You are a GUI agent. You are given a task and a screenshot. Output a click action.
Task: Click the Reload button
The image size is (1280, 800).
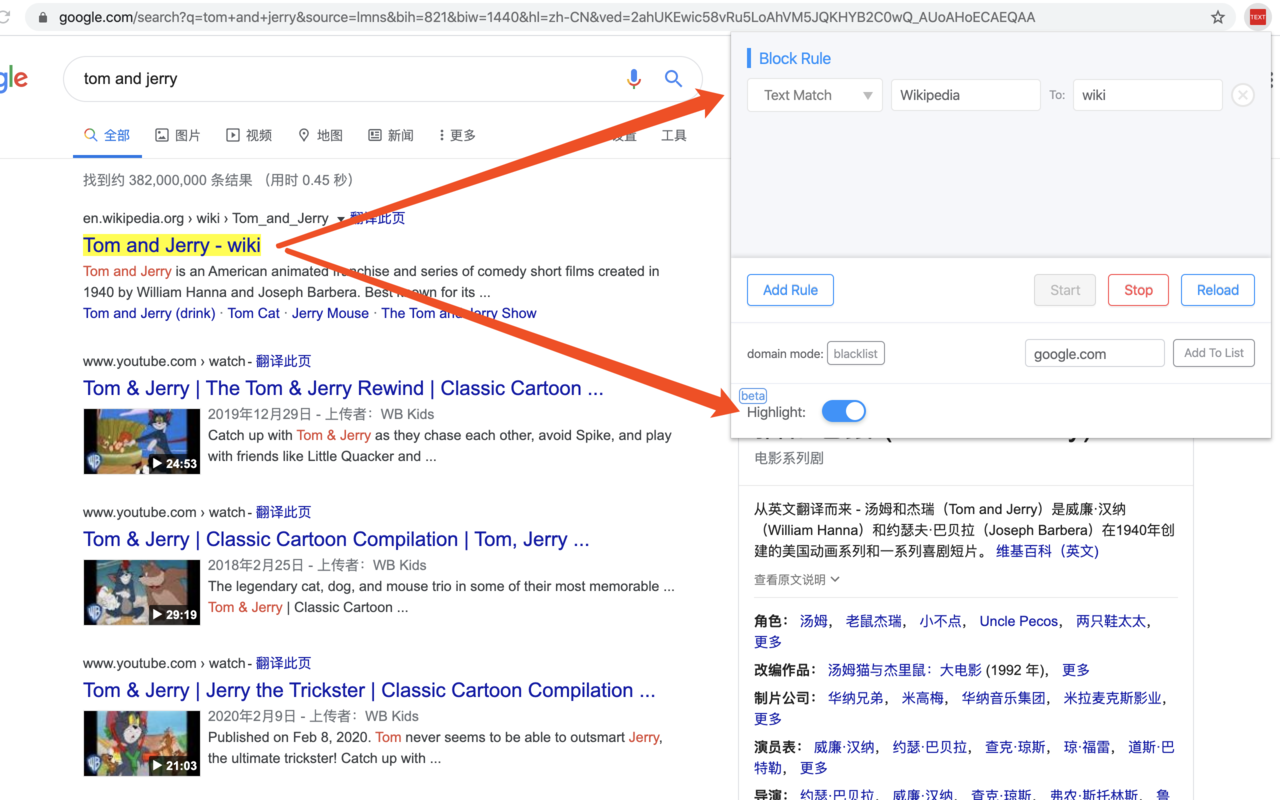click(x=1218, y=290)
